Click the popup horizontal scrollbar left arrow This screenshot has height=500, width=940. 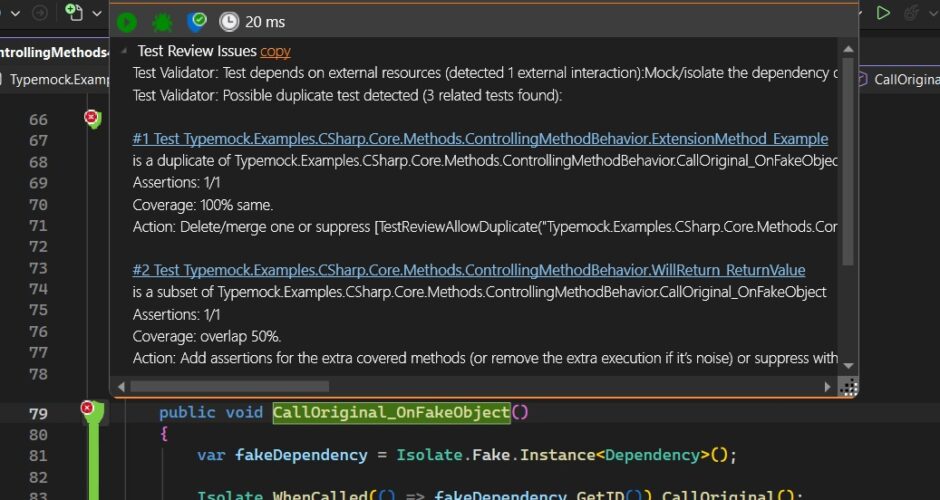pos(120,387)
